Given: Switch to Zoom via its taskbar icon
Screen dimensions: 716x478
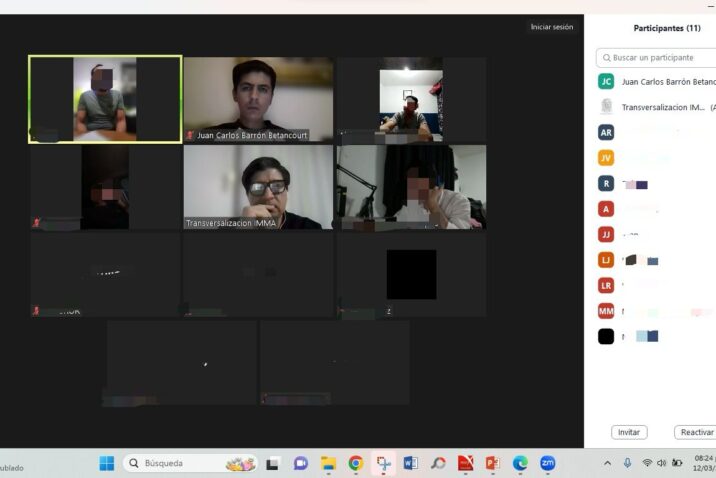Looking at the screenshot, I should 547,463.
